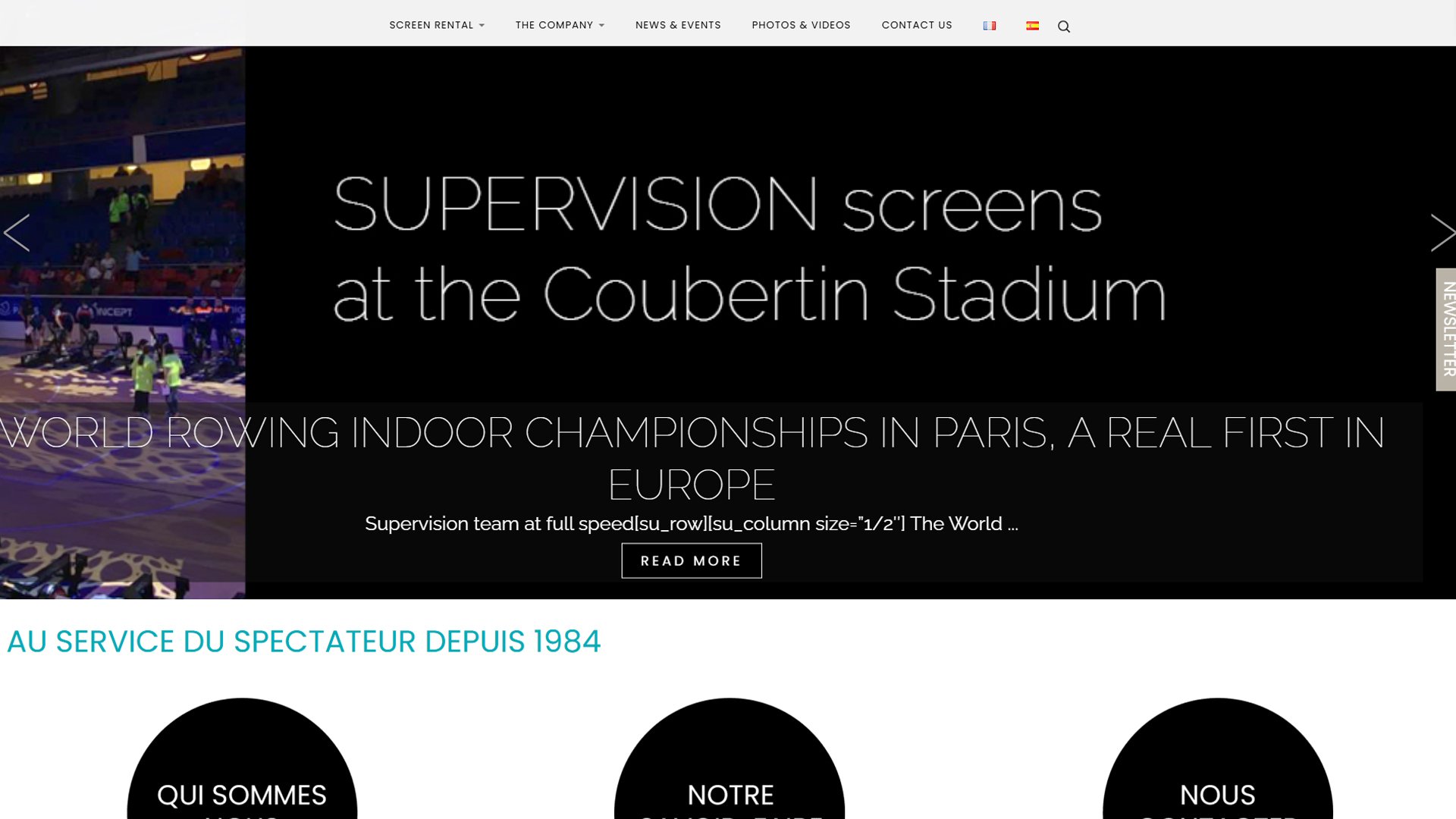Expand the Screen Rental dropdown menu
The width and height of the screenshot is (1456, 819).
[437, 25]
